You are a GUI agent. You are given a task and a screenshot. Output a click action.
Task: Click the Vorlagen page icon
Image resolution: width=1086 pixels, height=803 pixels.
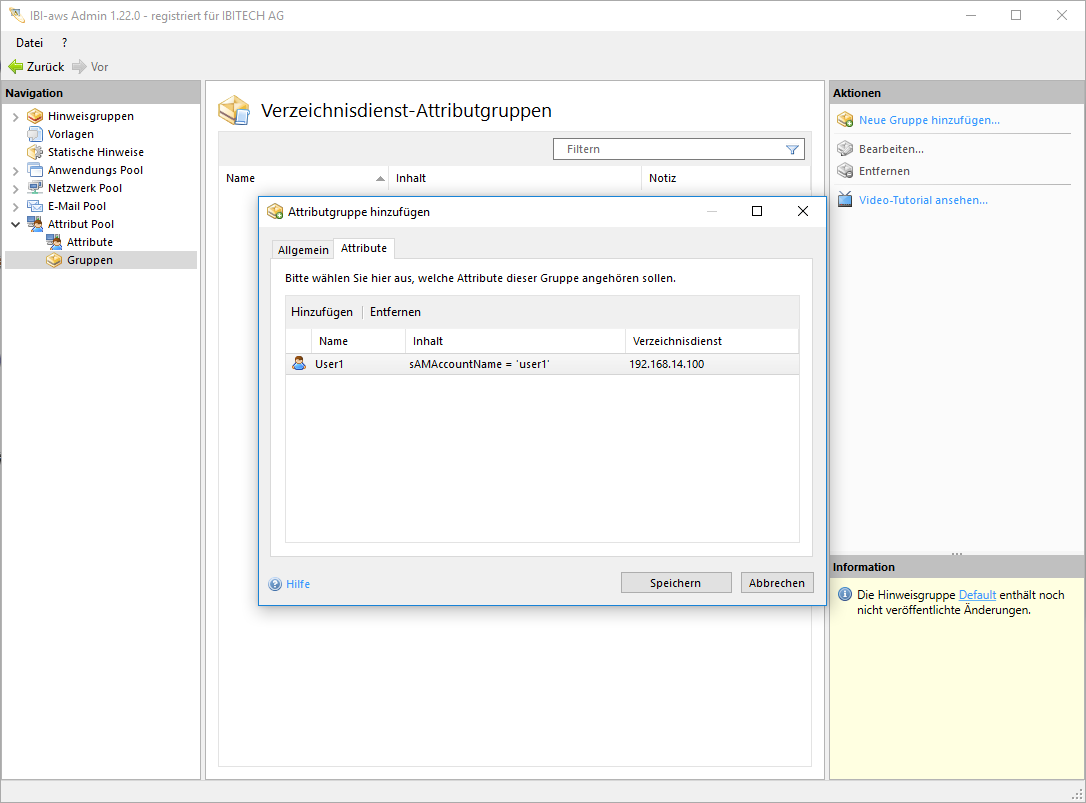tap(35, 134)
